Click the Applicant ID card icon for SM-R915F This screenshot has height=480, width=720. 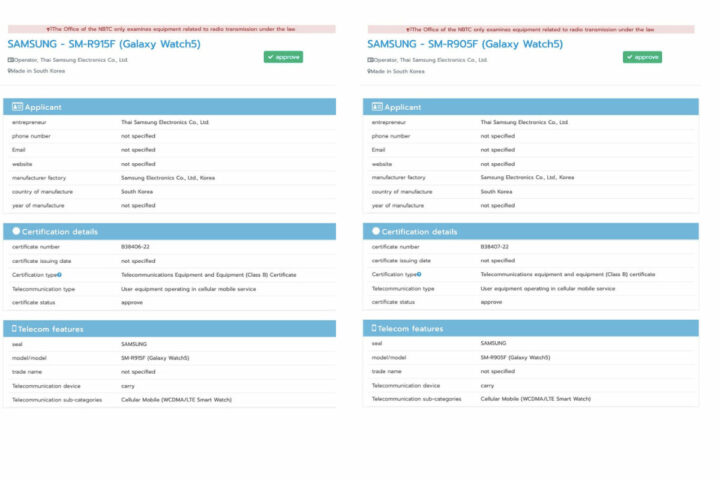pyautogui.click(x=15, y=107)
